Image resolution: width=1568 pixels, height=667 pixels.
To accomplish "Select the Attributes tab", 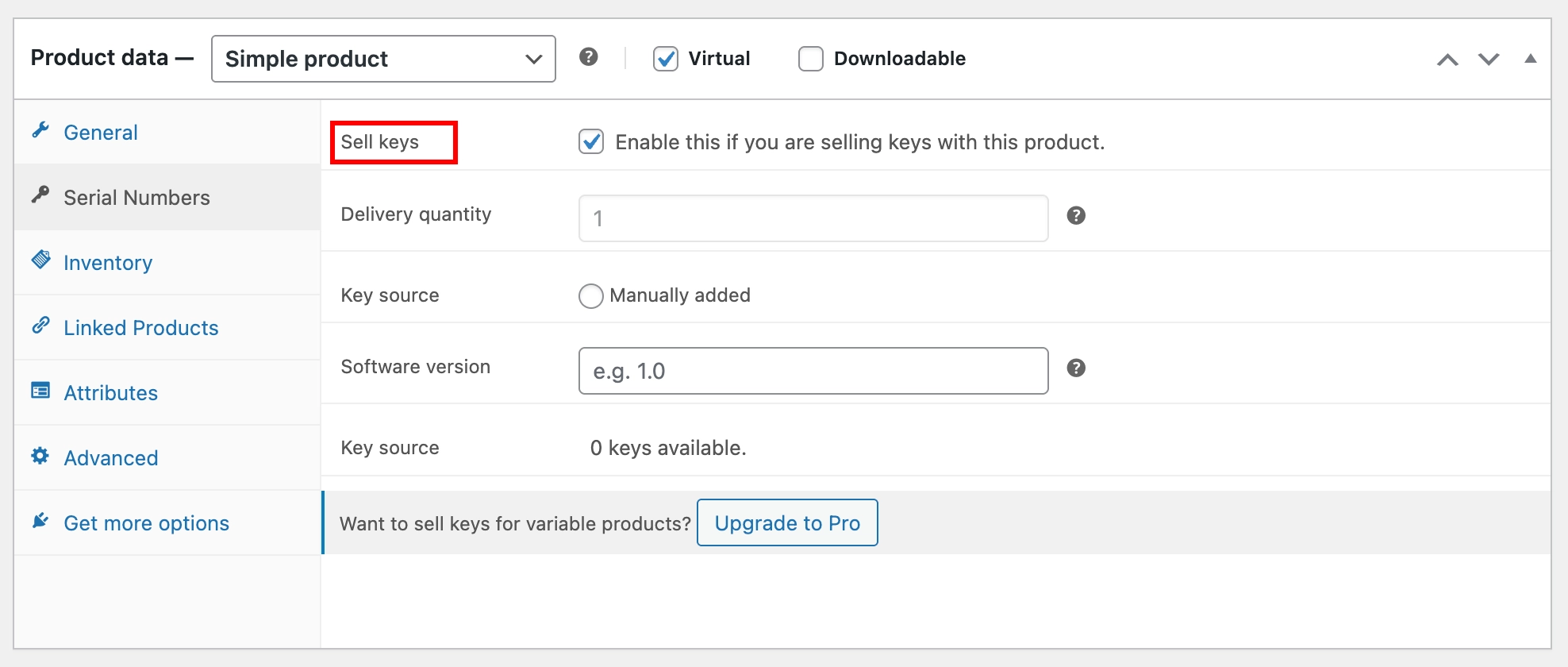I will 167,393.
